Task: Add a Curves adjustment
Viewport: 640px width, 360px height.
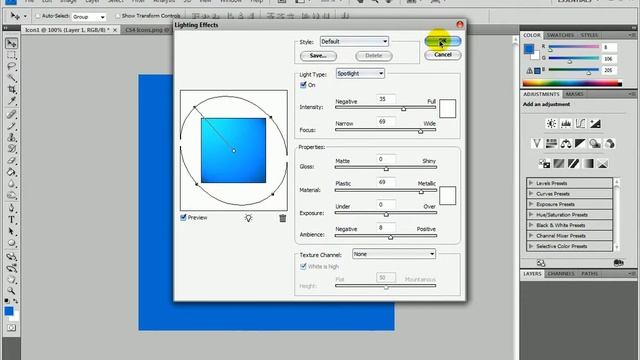Action: click(x=580, y=124)
